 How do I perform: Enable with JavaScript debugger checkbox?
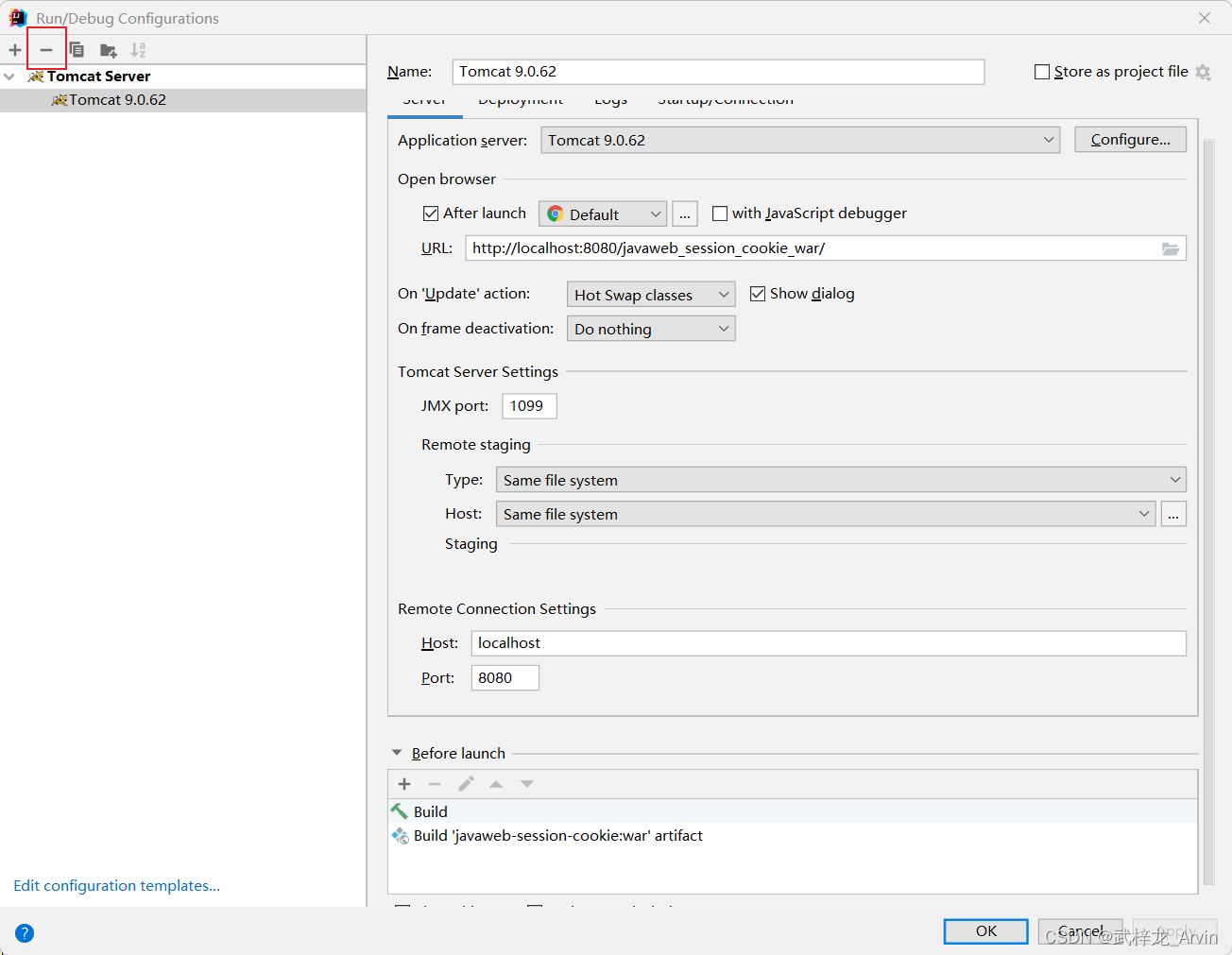coord(720,213)
